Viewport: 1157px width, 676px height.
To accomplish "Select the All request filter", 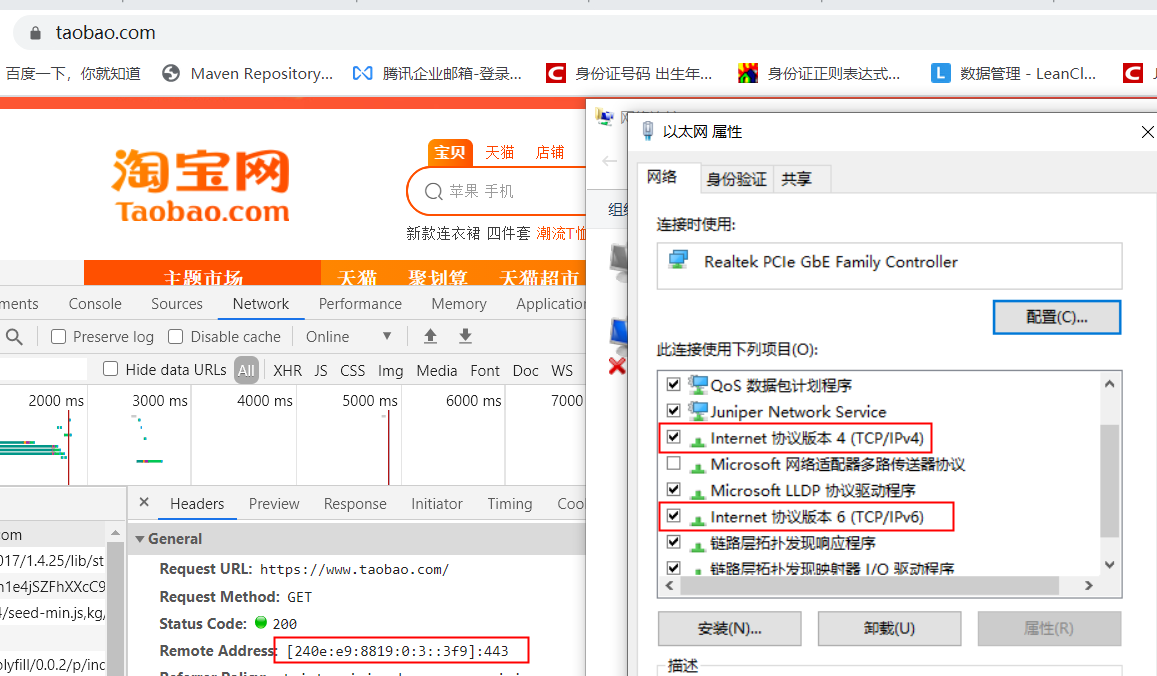I will [x=246, y=370].
